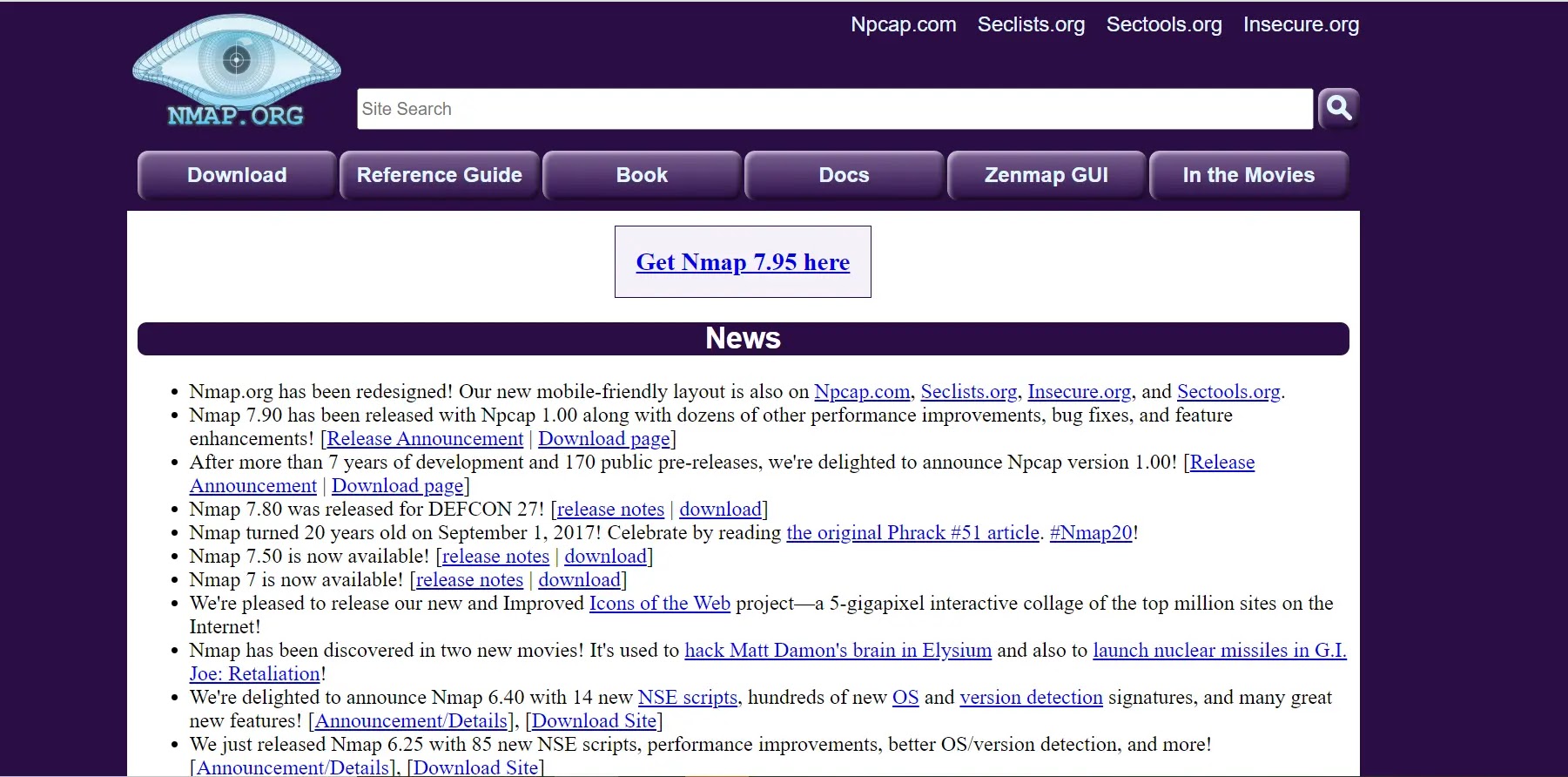The height and width of the screenshot is (777, 1568).
Task: Click Npcap.com link in redesign news item
Action: point(862,392)
